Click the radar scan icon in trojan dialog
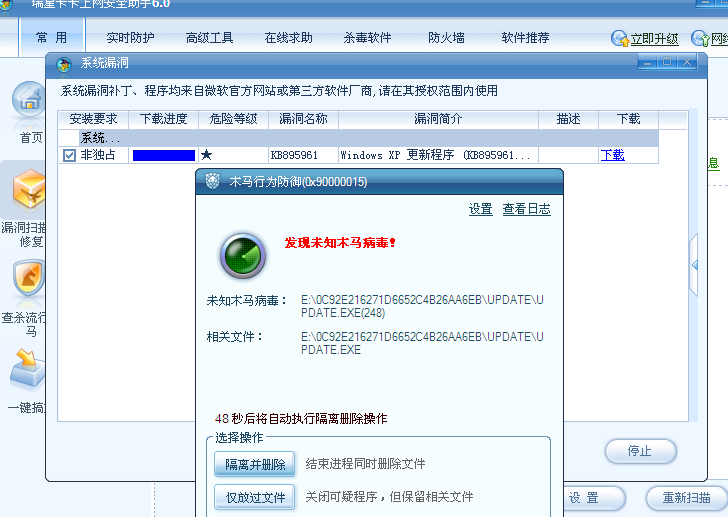Image resolution: width=728 pixels, height=517 pixels. click(243, 256)
